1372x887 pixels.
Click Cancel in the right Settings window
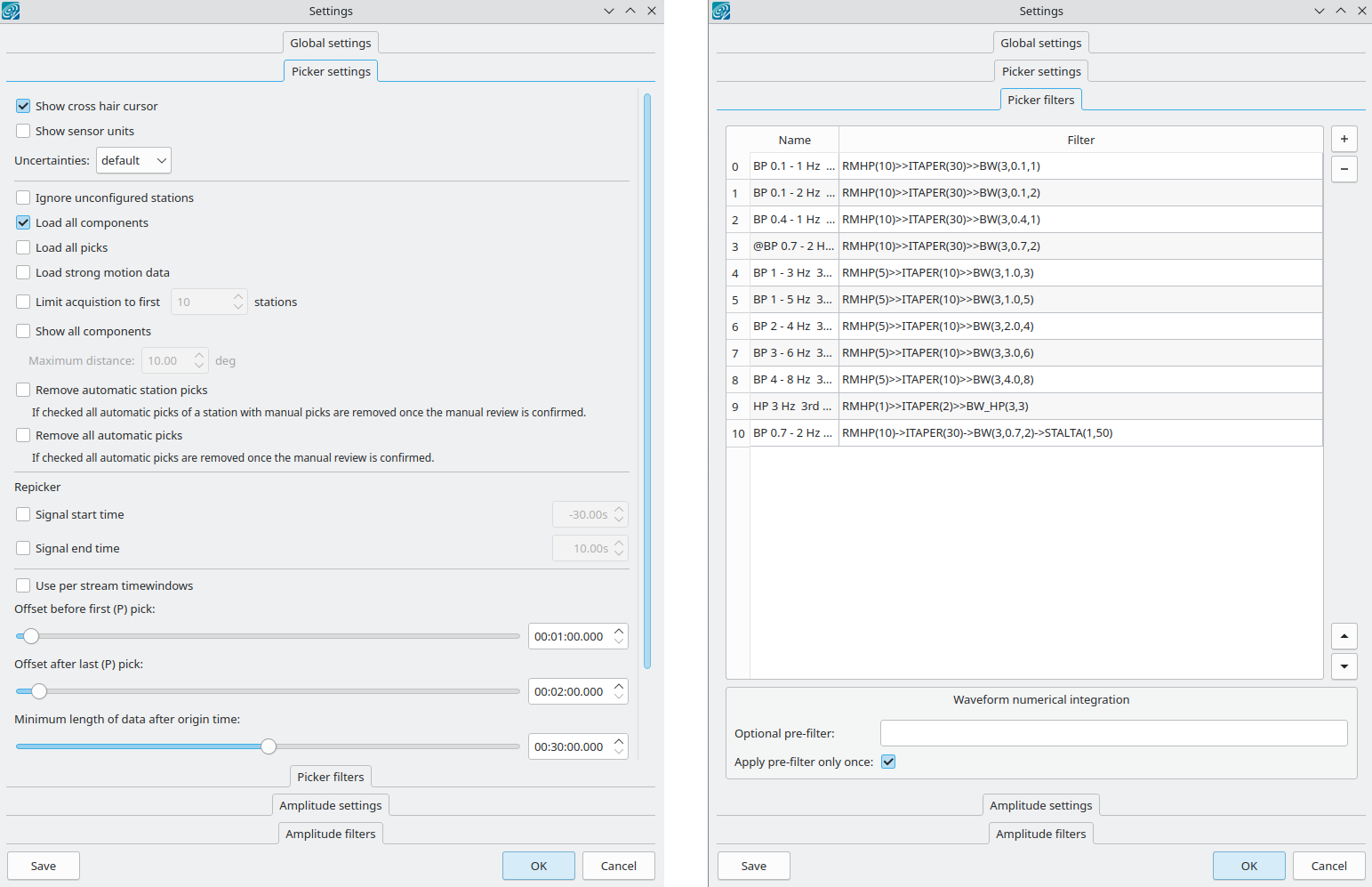coord(1328,866)
